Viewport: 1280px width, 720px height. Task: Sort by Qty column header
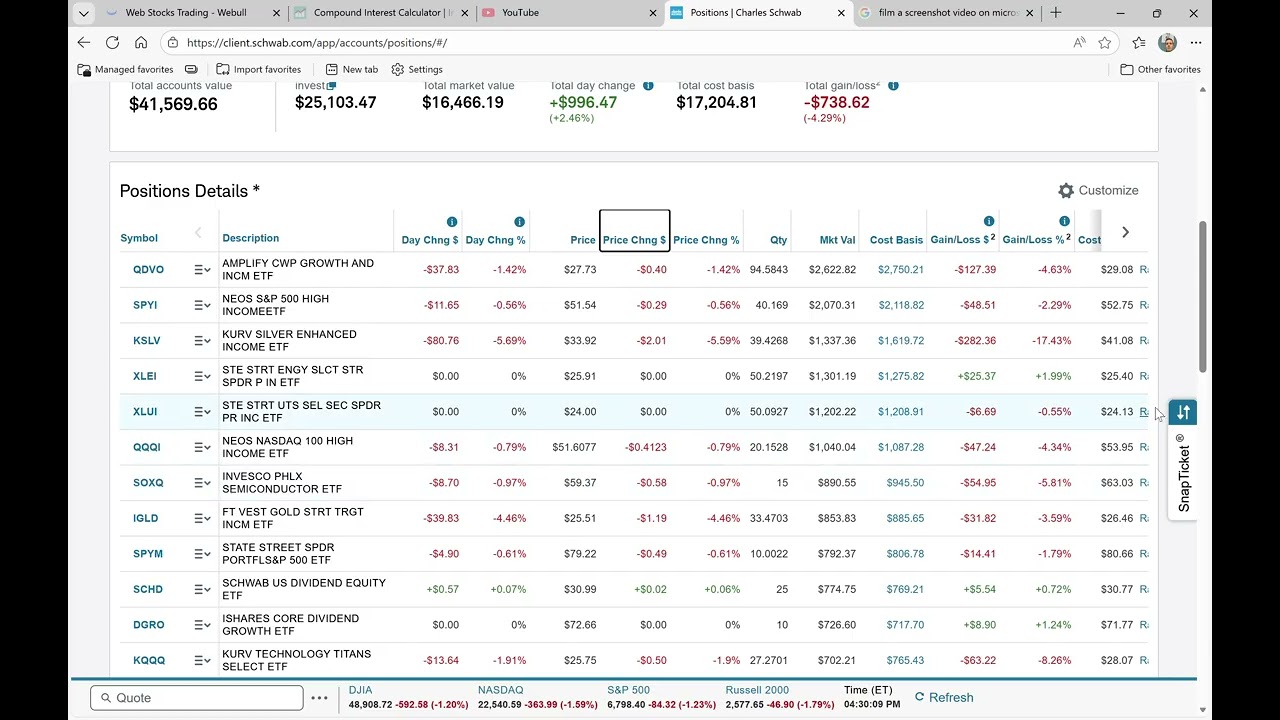[779, 240]
